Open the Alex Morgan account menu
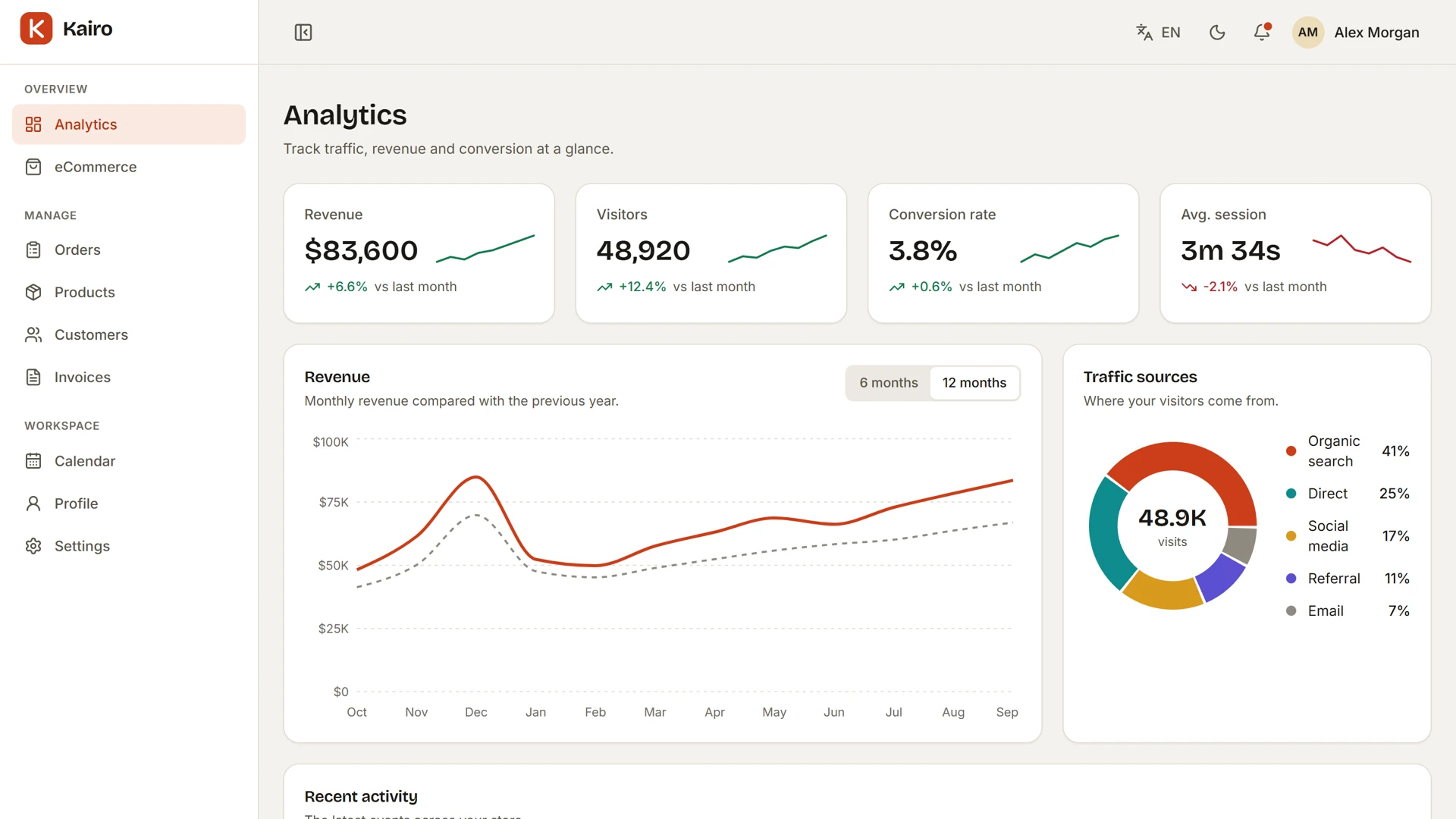Viewport: 1456px width, 819px height. tap(1357, 33)
